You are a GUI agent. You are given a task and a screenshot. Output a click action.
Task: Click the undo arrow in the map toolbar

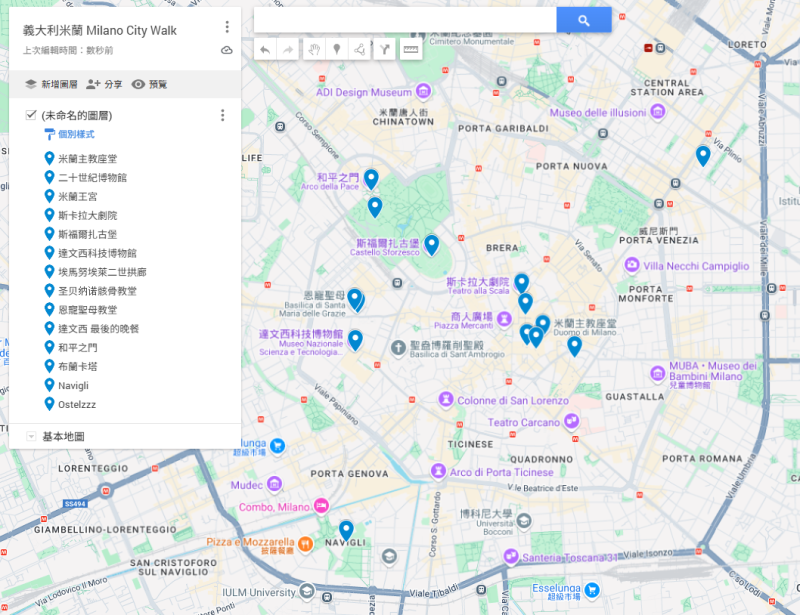point(265,49)
